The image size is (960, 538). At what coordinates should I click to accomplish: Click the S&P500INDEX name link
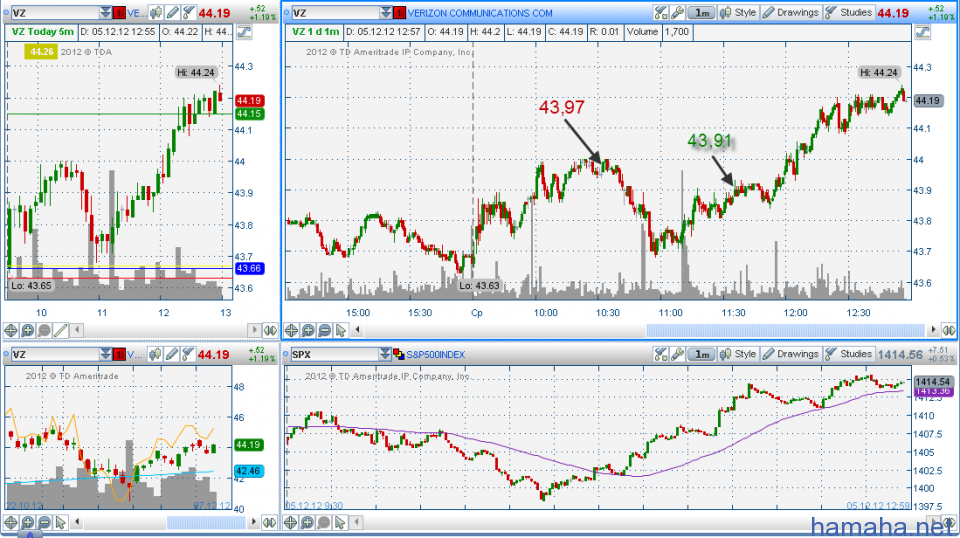click(436, 354)
